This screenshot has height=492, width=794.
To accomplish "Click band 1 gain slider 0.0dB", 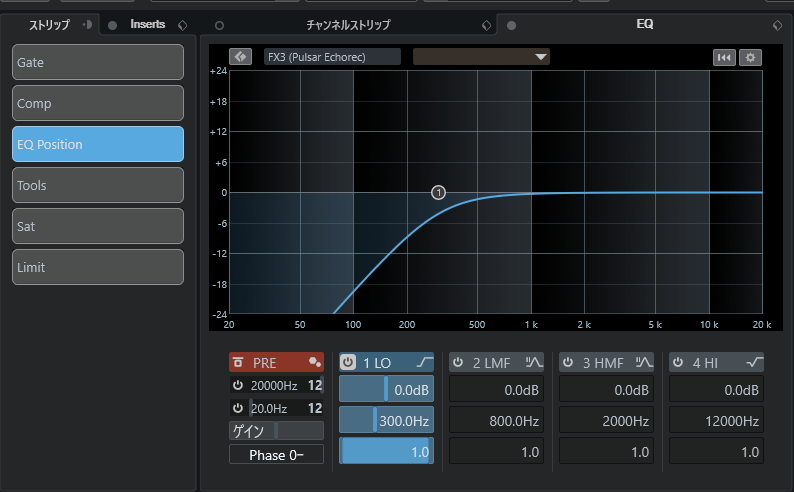I will pos(386,390).
